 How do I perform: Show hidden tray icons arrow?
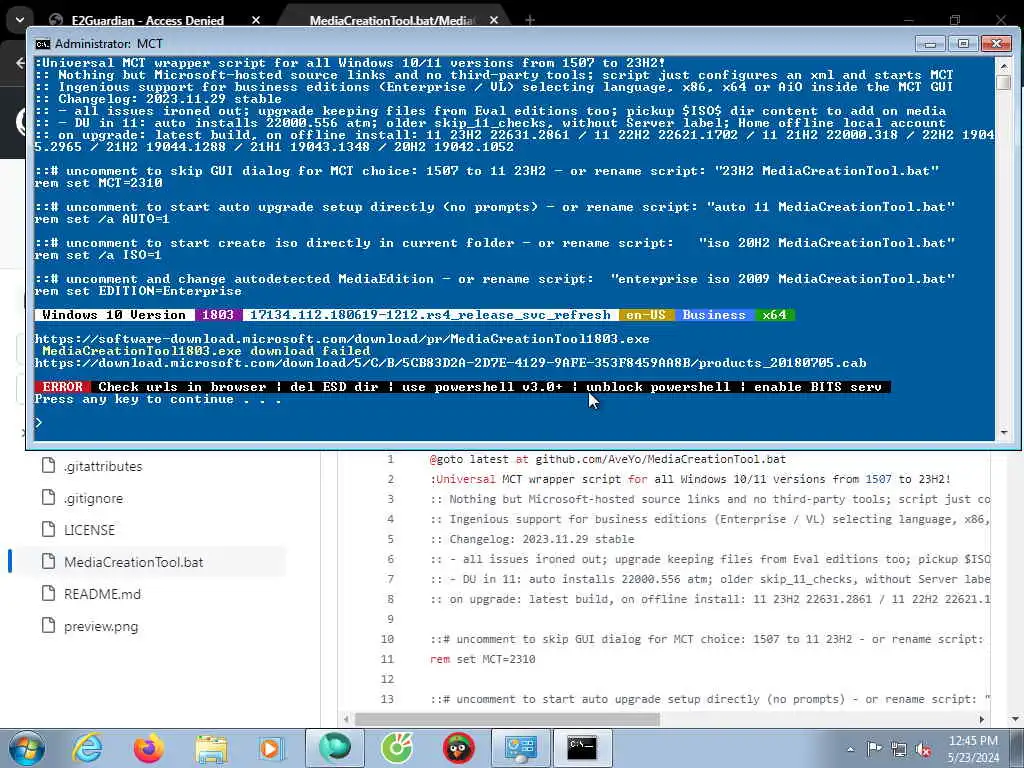[x=850, y=749]
